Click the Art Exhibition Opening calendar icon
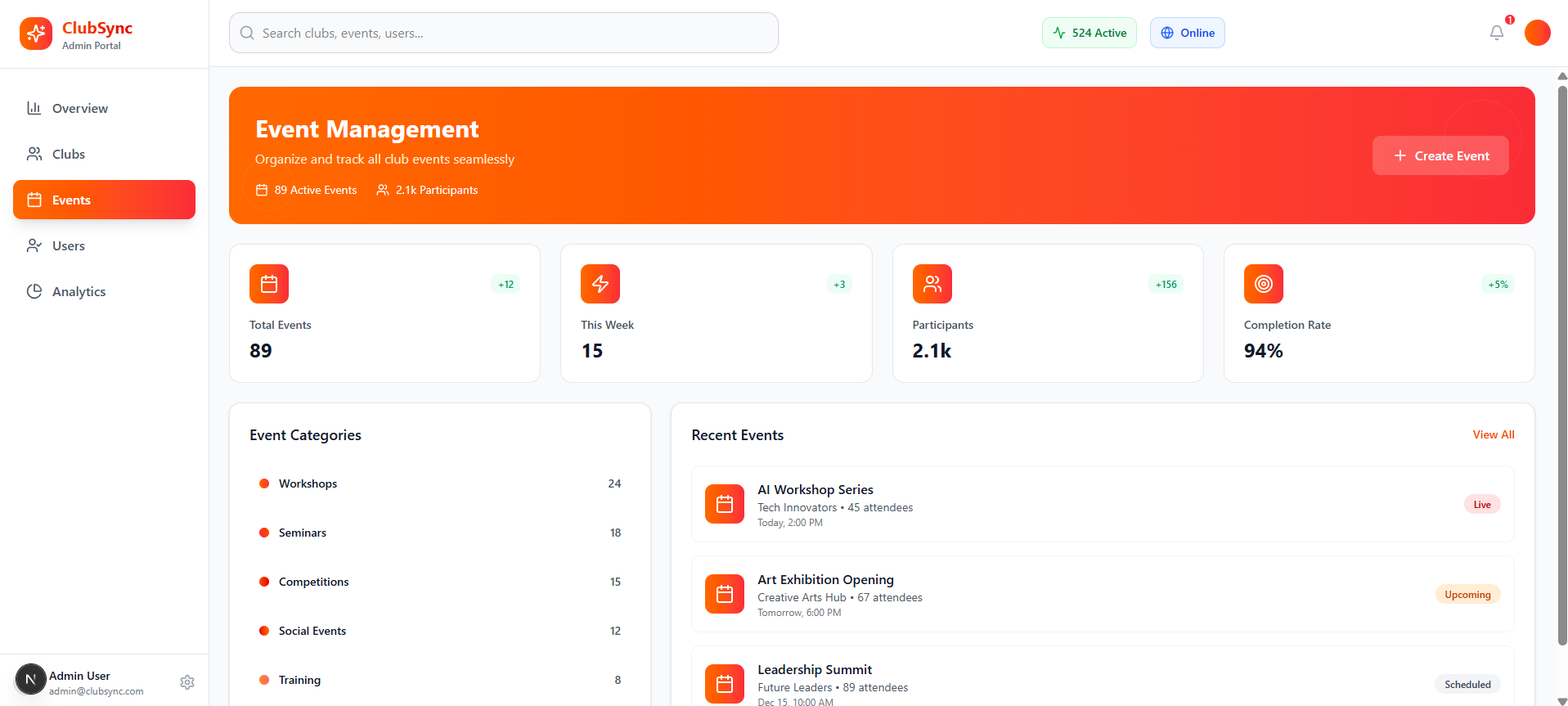The height and width of the screenshot is (706, 1568). pyautogui.click(x=725, y=594)
